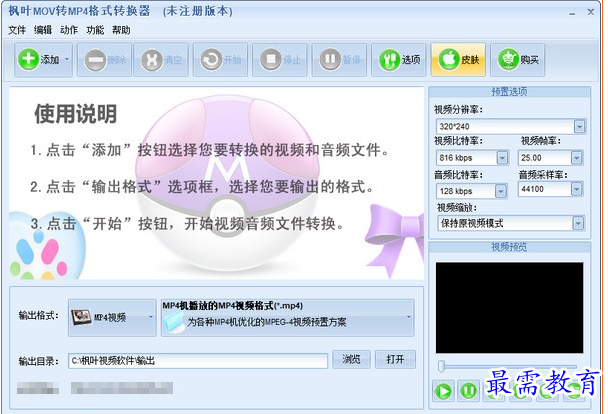
Task: Expand the 视频分辨率 dropdown showing 320*240
Action: pyautogui.click(x=579, y=126)
